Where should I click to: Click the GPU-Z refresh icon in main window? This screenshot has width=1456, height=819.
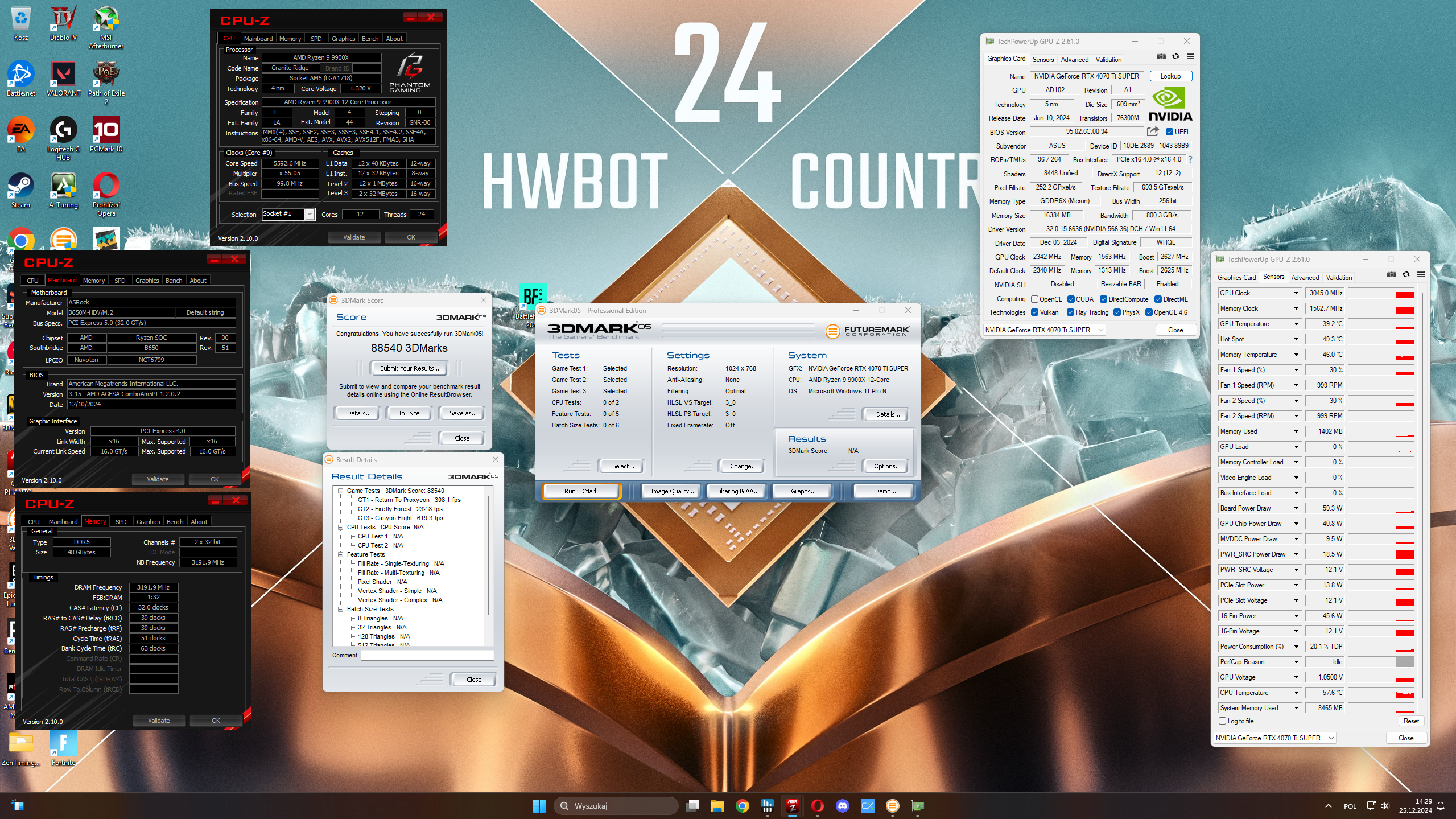click(1175, 56)
